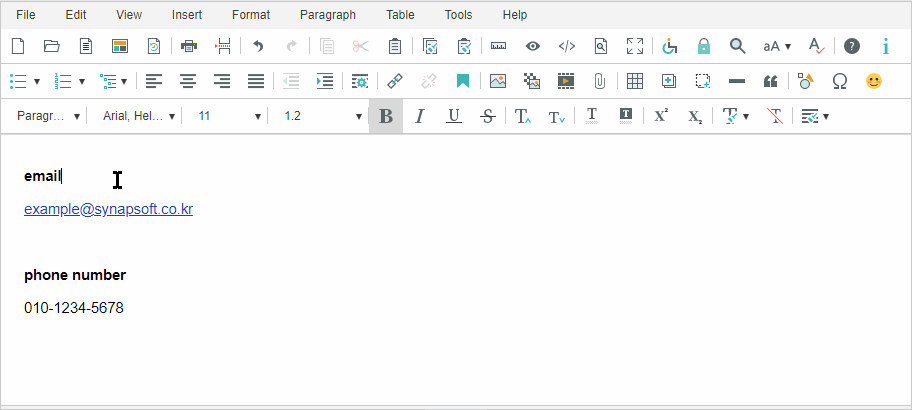Click the example@synapsoft.co.kr email link
Image resolution: width=912 pixels, height=410 pixels.
(108, 210)
